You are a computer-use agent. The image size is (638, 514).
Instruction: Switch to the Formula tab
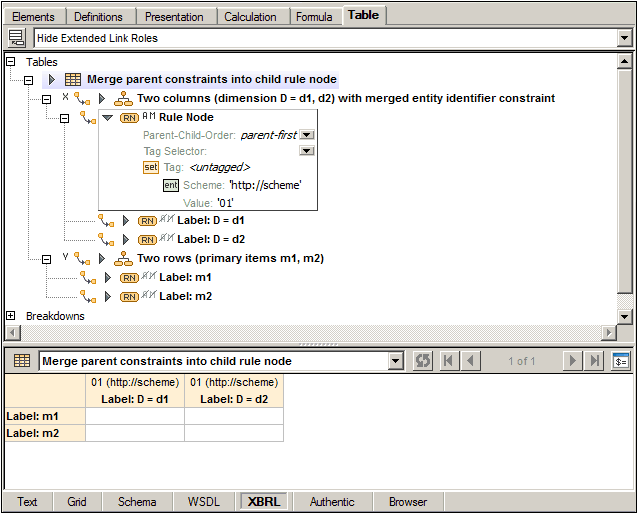(314, 16)
